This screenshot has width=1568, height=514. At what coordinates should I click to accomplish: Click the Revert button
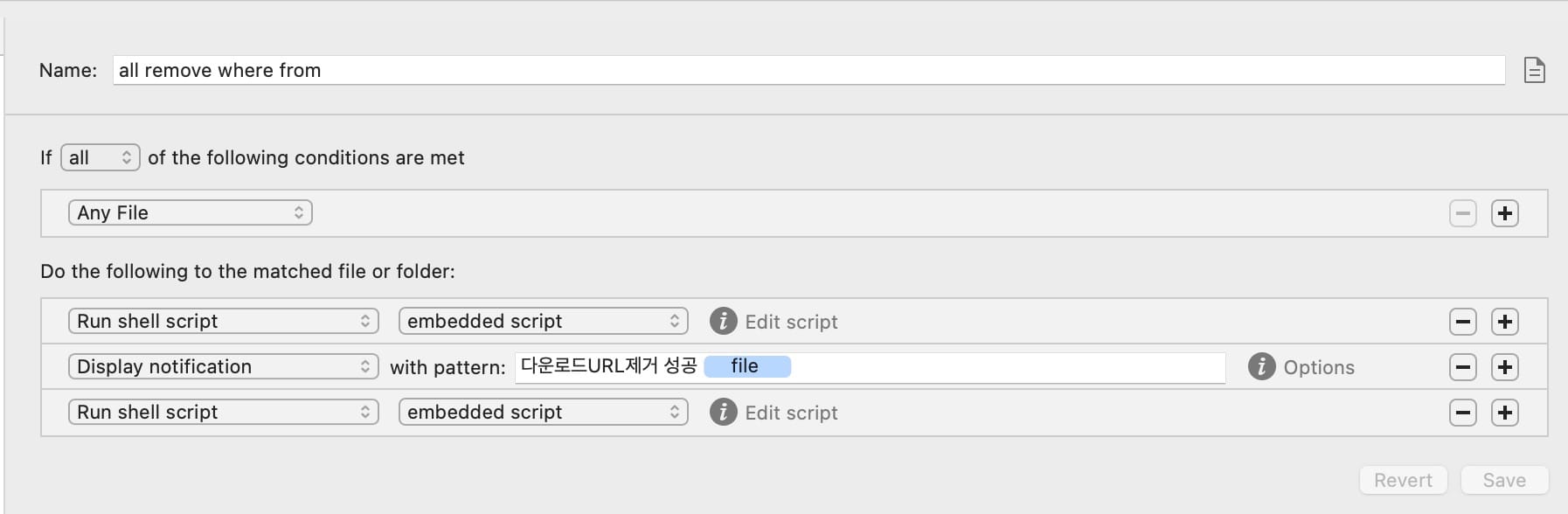1403,480
